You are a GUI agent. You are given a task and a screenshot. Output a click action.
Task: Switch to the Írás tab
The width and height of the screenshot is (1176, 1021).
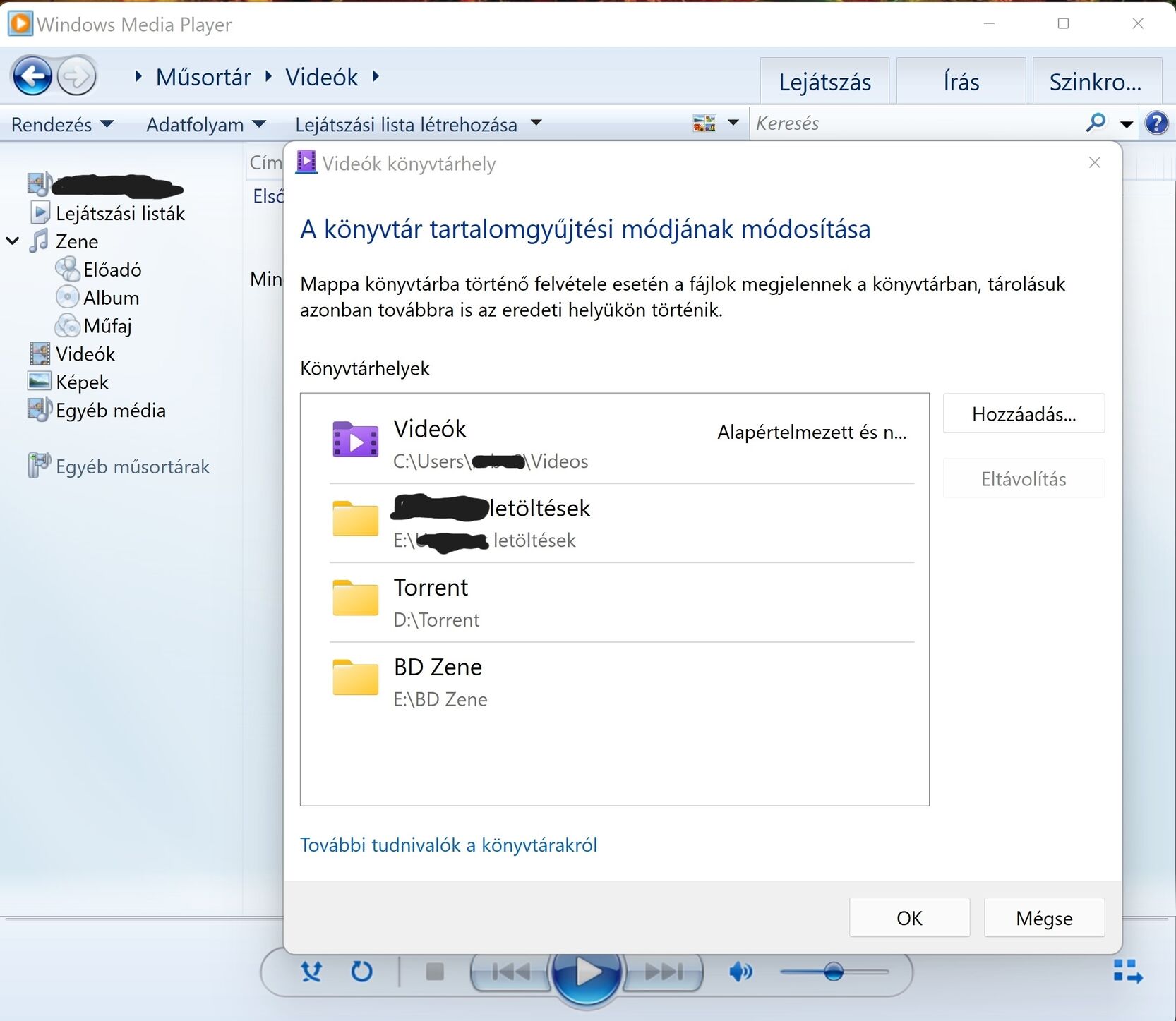pyautogui.click(x=961, y=82)
